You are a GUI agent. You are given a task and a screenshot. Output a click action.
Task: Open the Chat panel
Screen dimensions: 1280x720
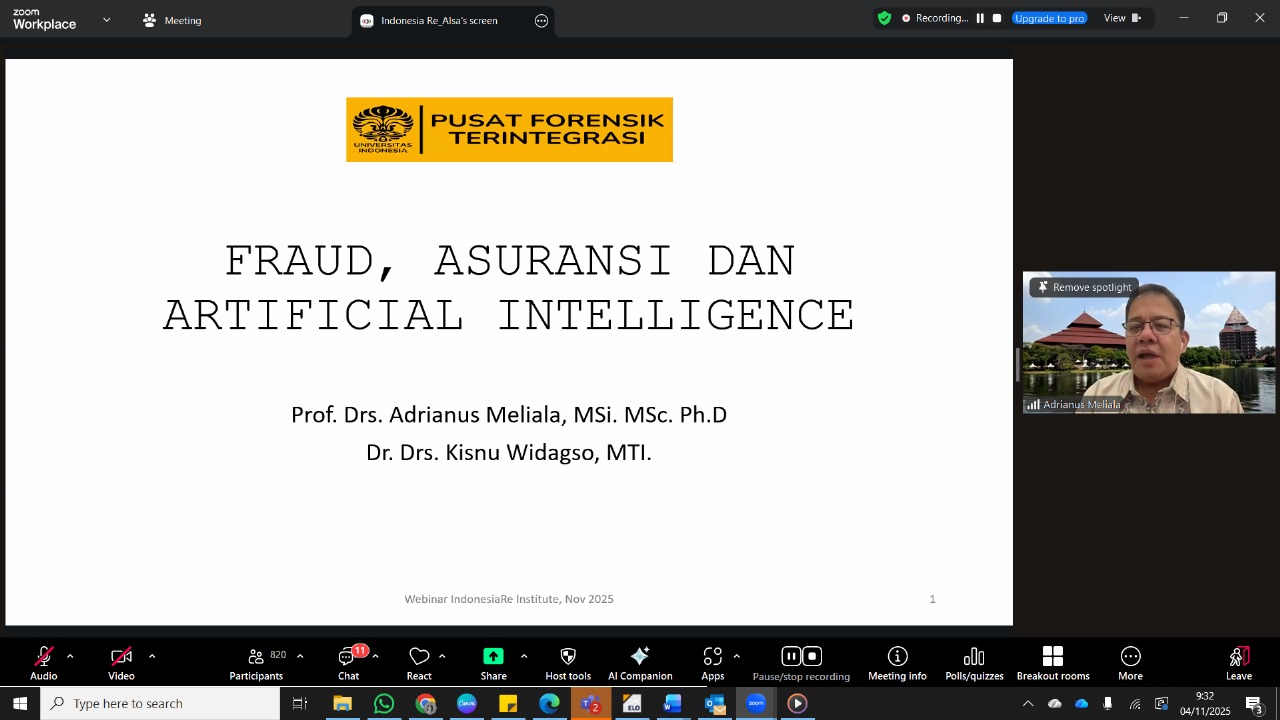pos(348,662)
